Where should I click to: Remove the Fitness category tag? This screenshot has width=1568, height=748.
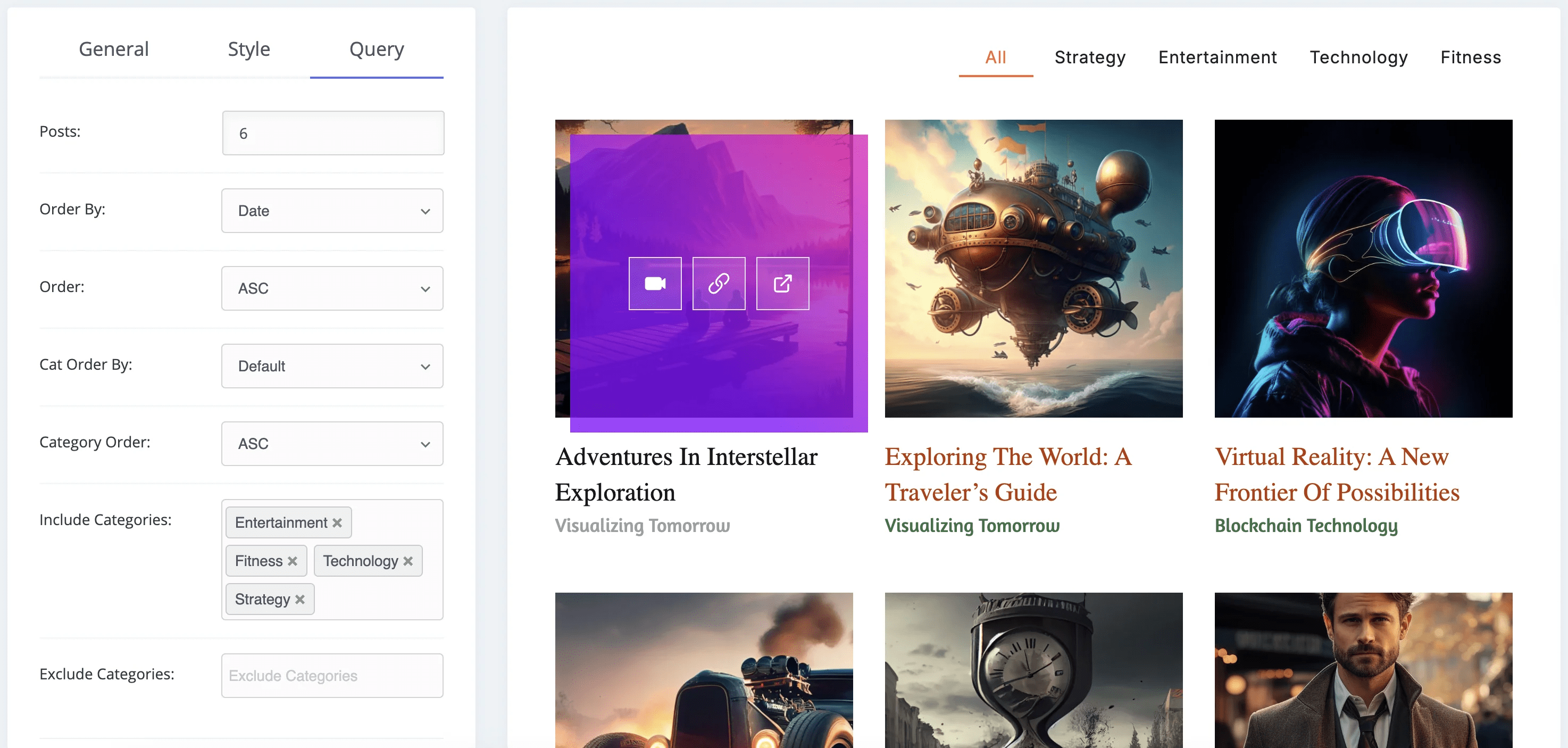point(293,561)
